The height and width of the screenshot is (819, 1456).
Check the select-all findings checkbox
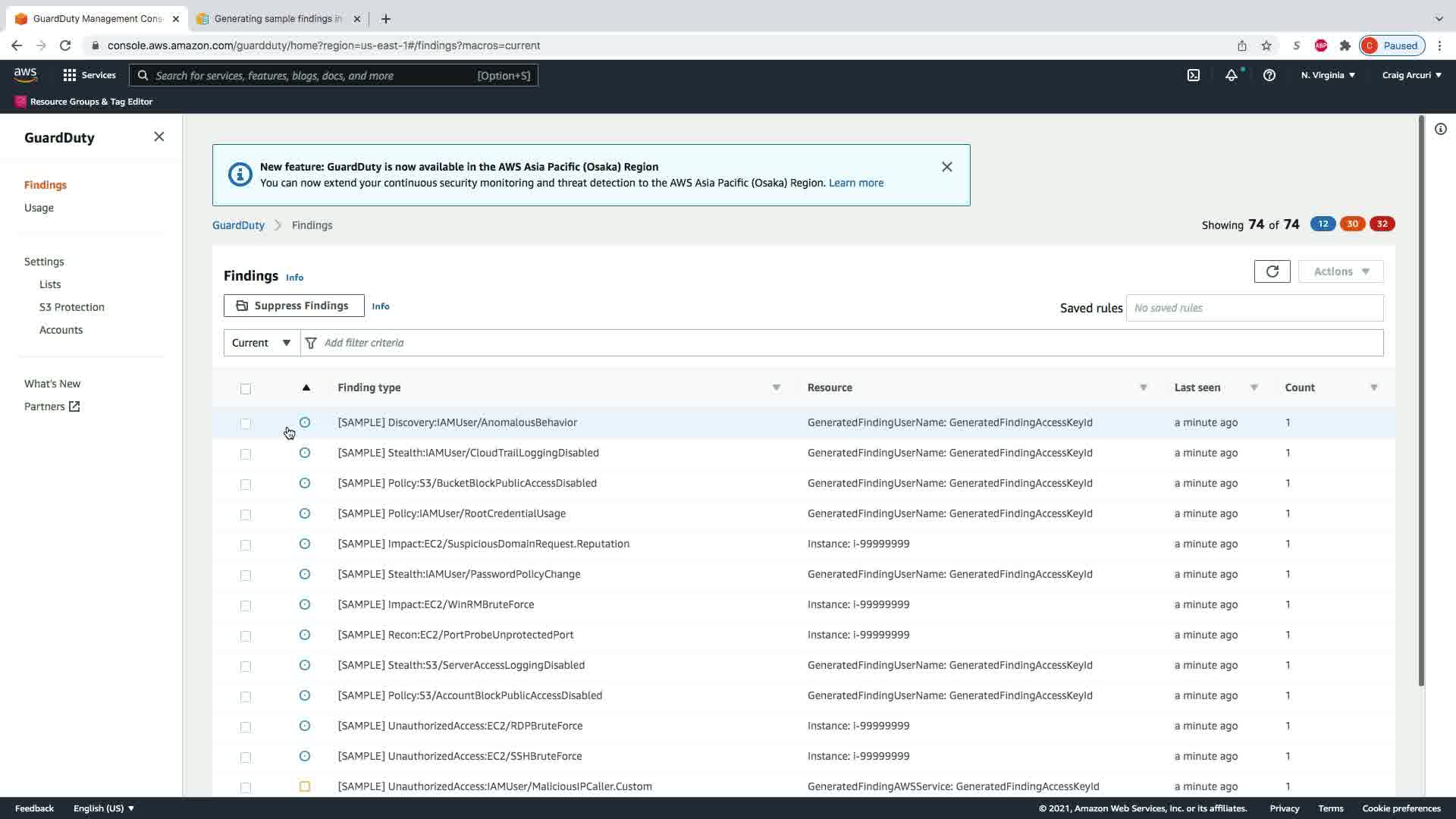(x=246, y=389)
